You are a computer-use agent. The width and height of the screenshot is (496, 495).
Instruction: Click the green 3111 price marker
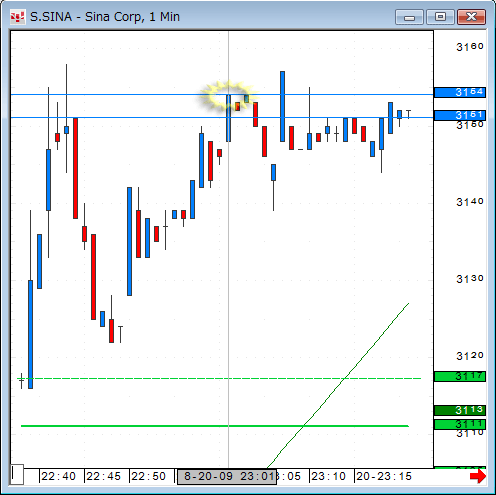coord(460,424)
